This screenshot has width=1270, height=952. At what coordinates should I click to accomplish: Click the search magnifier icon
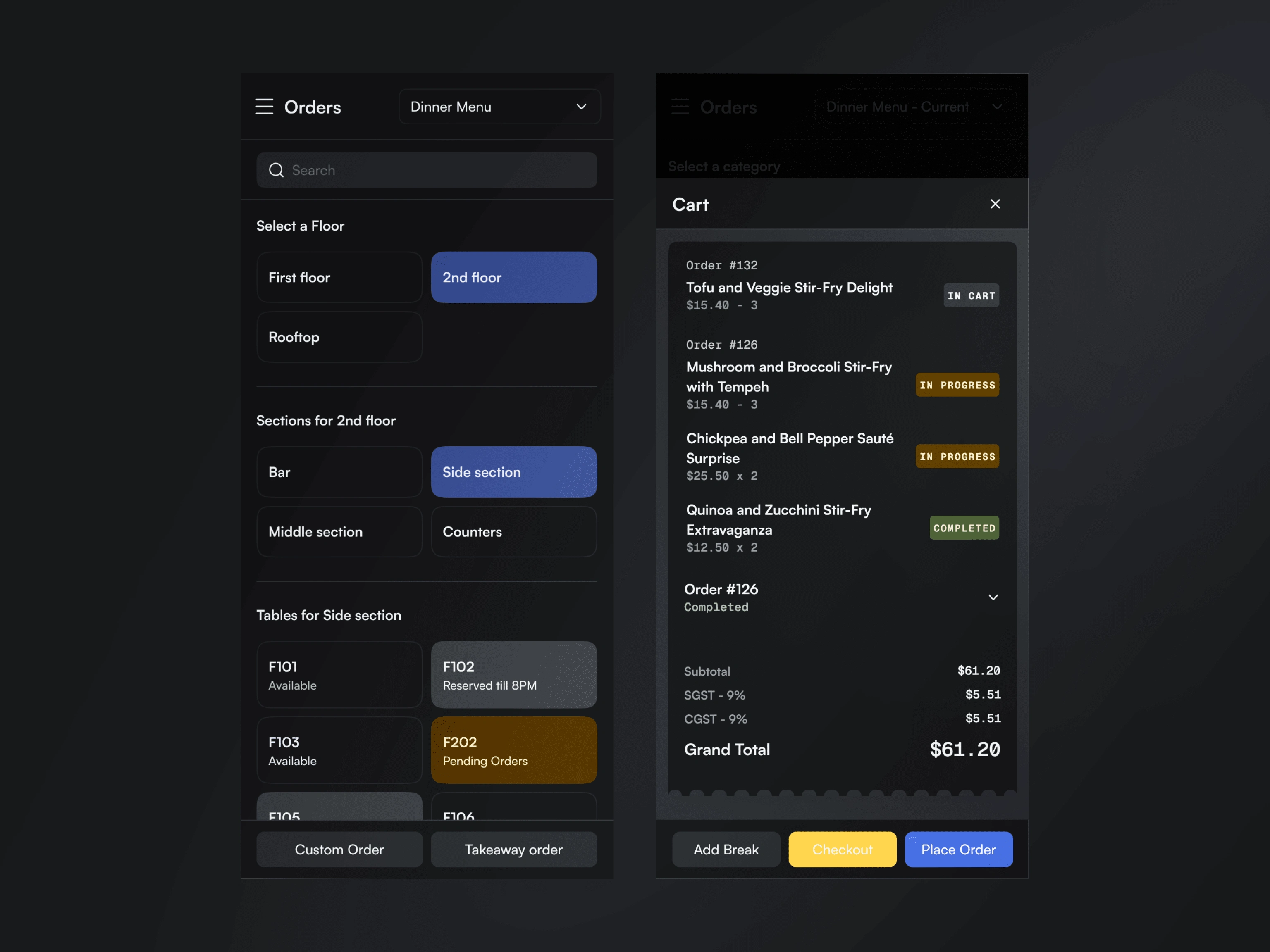point(276,170)
